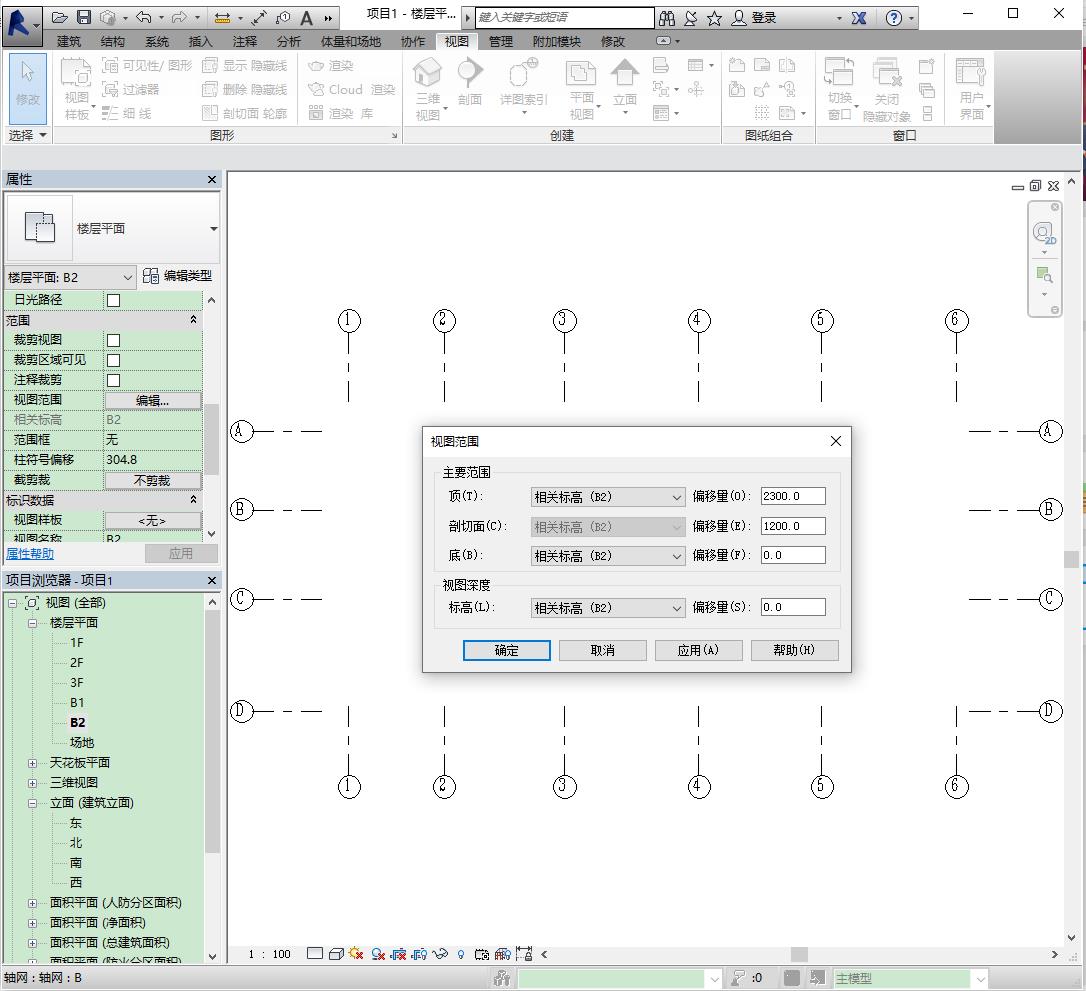Expand the 面积平面 (净面积) node

click(33, 922)
